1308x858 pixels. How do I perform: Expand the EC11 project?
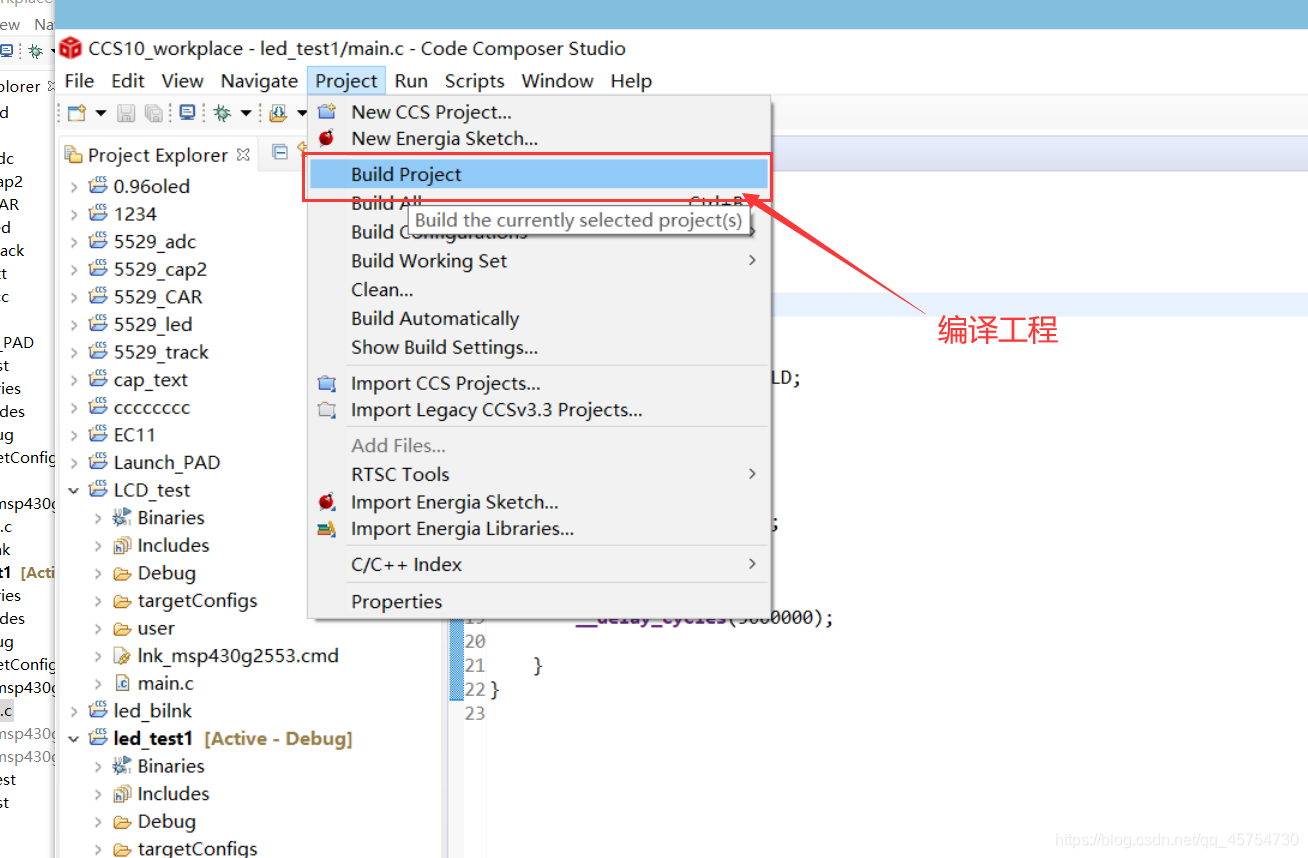74,435
